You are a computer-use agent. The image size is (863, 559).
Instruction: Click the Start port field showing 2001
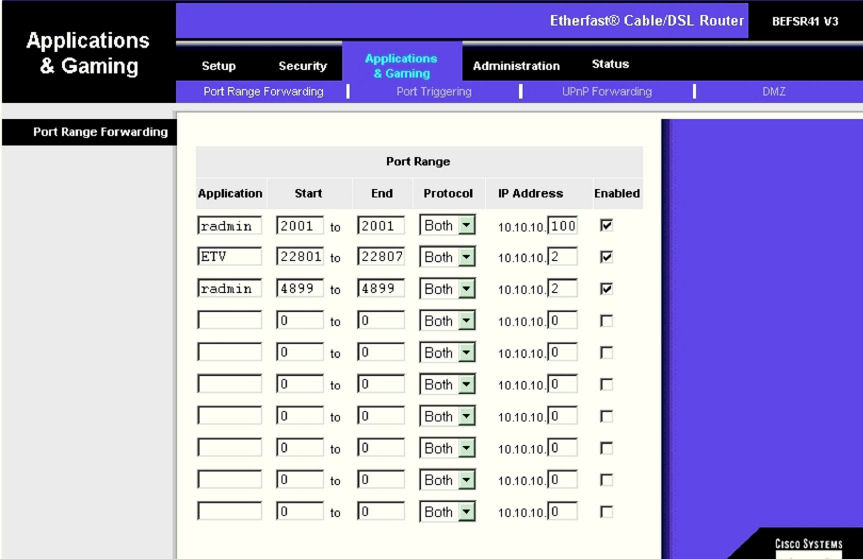pos(300,226)
